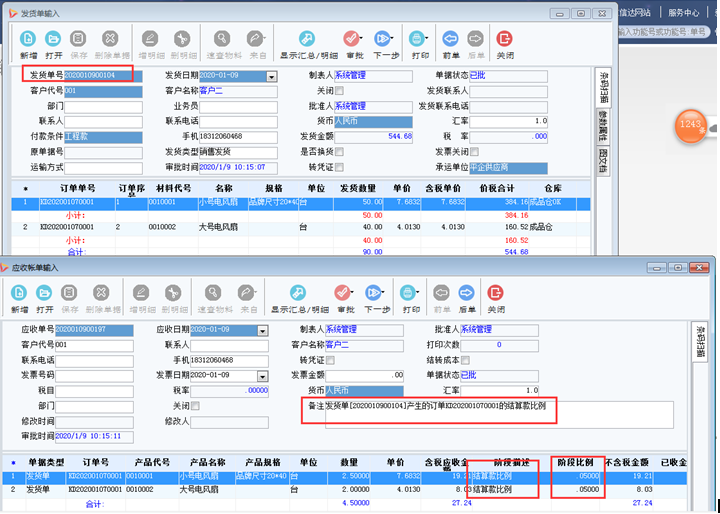The width and height of the screenshot is (720, 514).
Task: Click 保存 icon in 应收帐单输入 toolbar
Action: click(x=69, y=293)
